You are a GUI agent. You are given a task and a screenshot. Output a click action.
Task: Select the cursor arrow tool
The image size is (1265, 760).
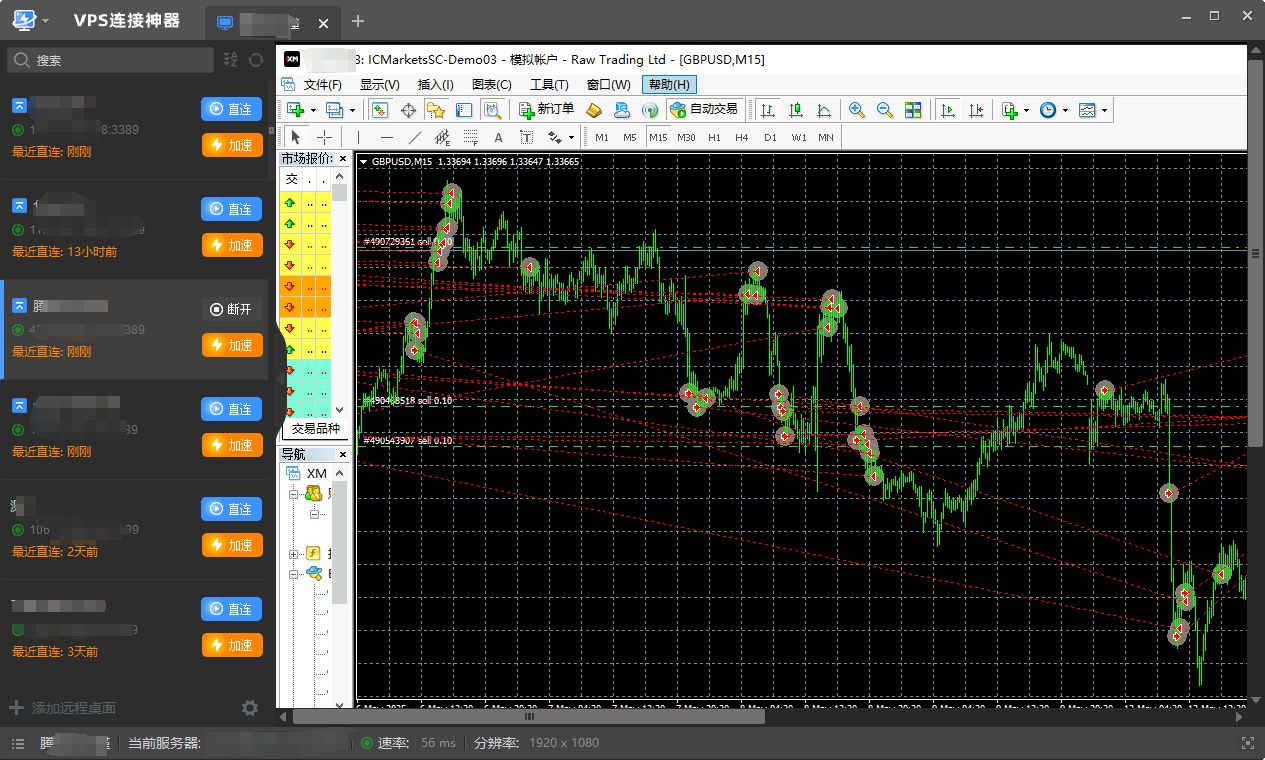pos(295,137)
